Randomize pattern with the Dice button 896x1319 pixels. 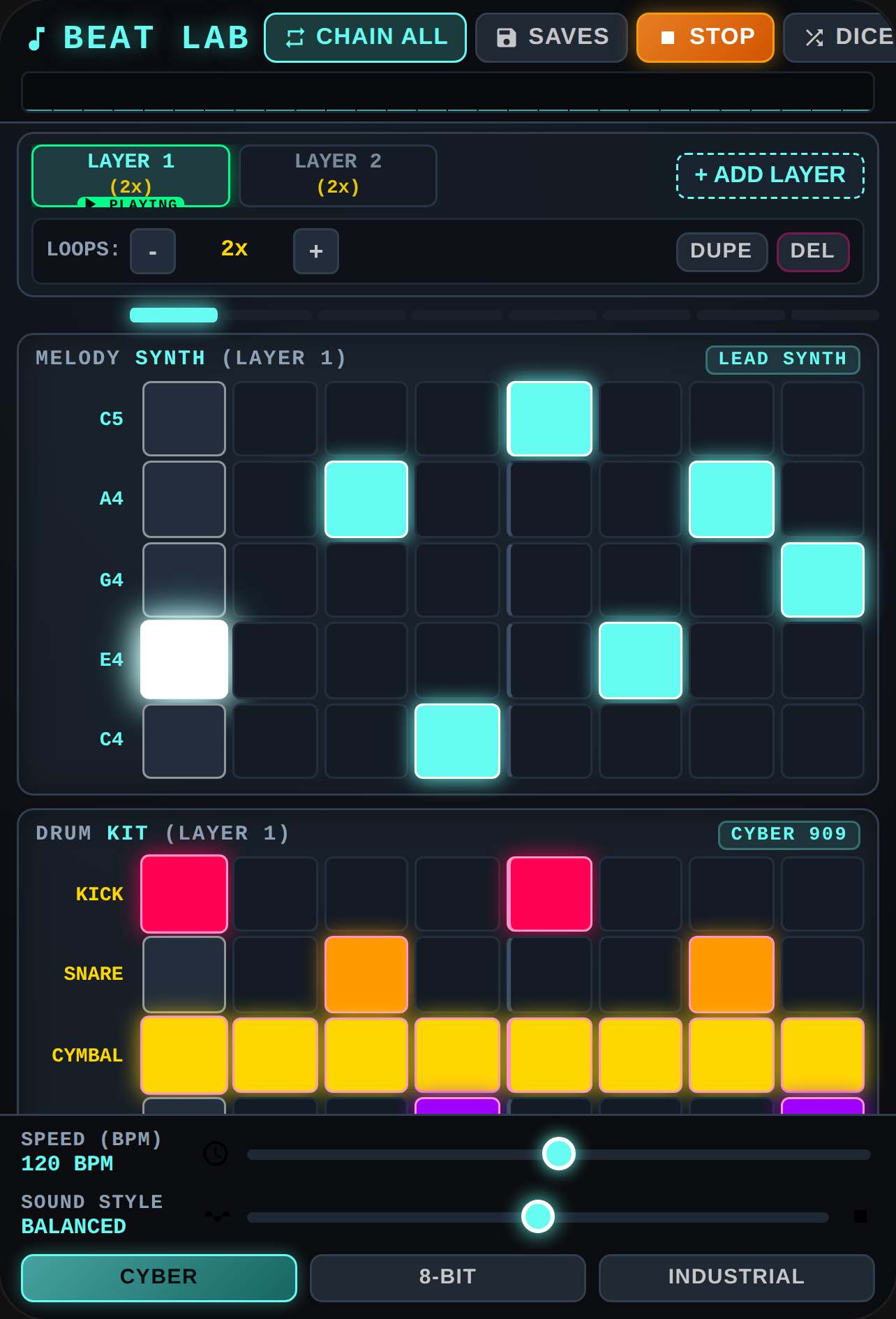pos(840,38)
